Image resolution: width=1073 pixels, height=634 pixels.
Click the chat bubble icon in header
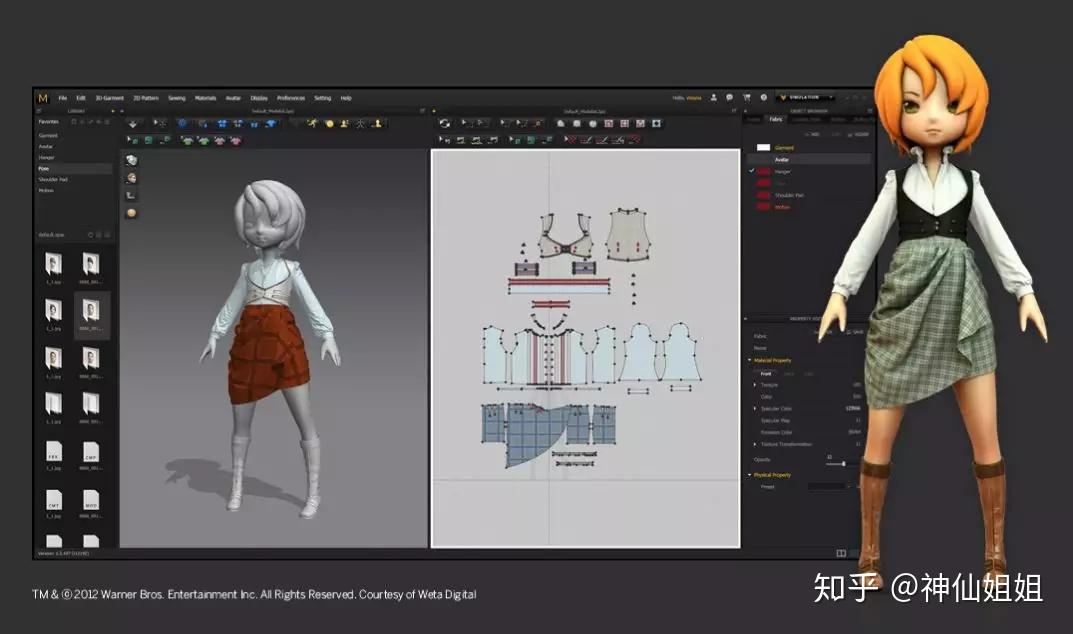pos(729,98)
